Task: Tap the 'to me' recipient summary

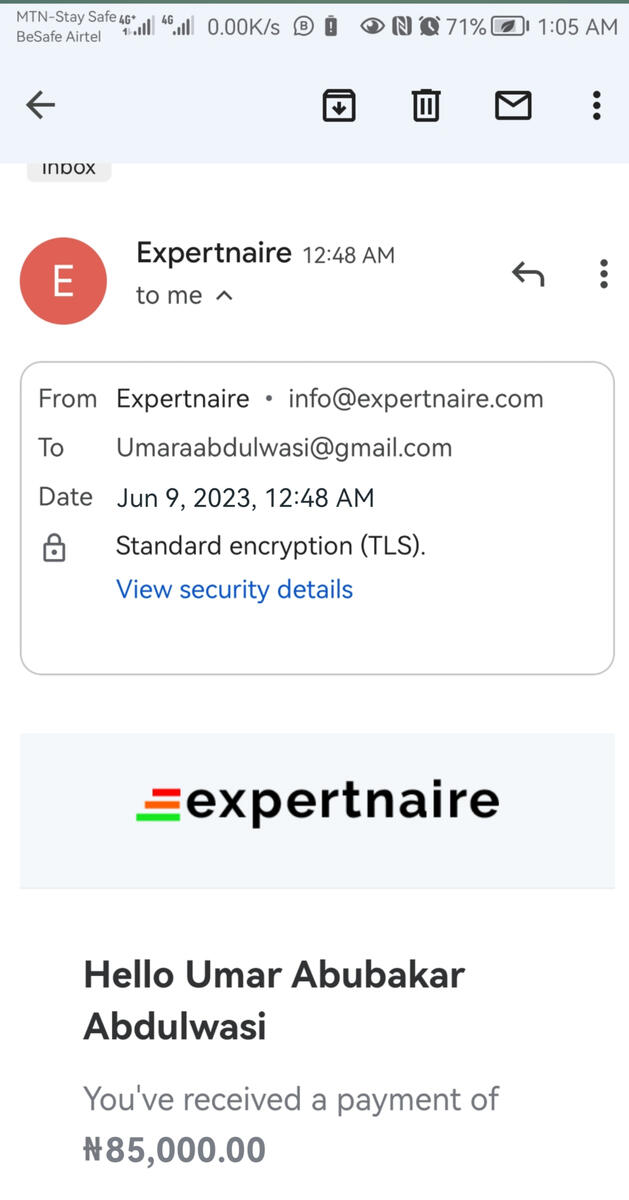Action: click(169, 296)
